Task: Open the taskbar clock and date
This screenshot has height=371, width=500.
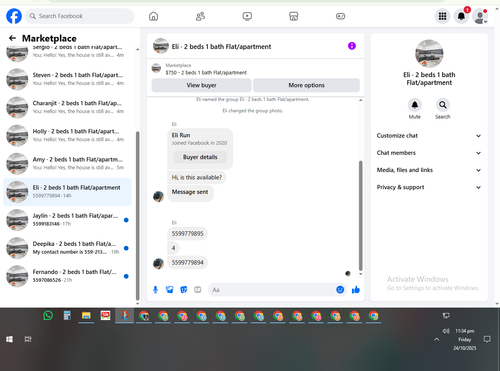Action: 465,339
